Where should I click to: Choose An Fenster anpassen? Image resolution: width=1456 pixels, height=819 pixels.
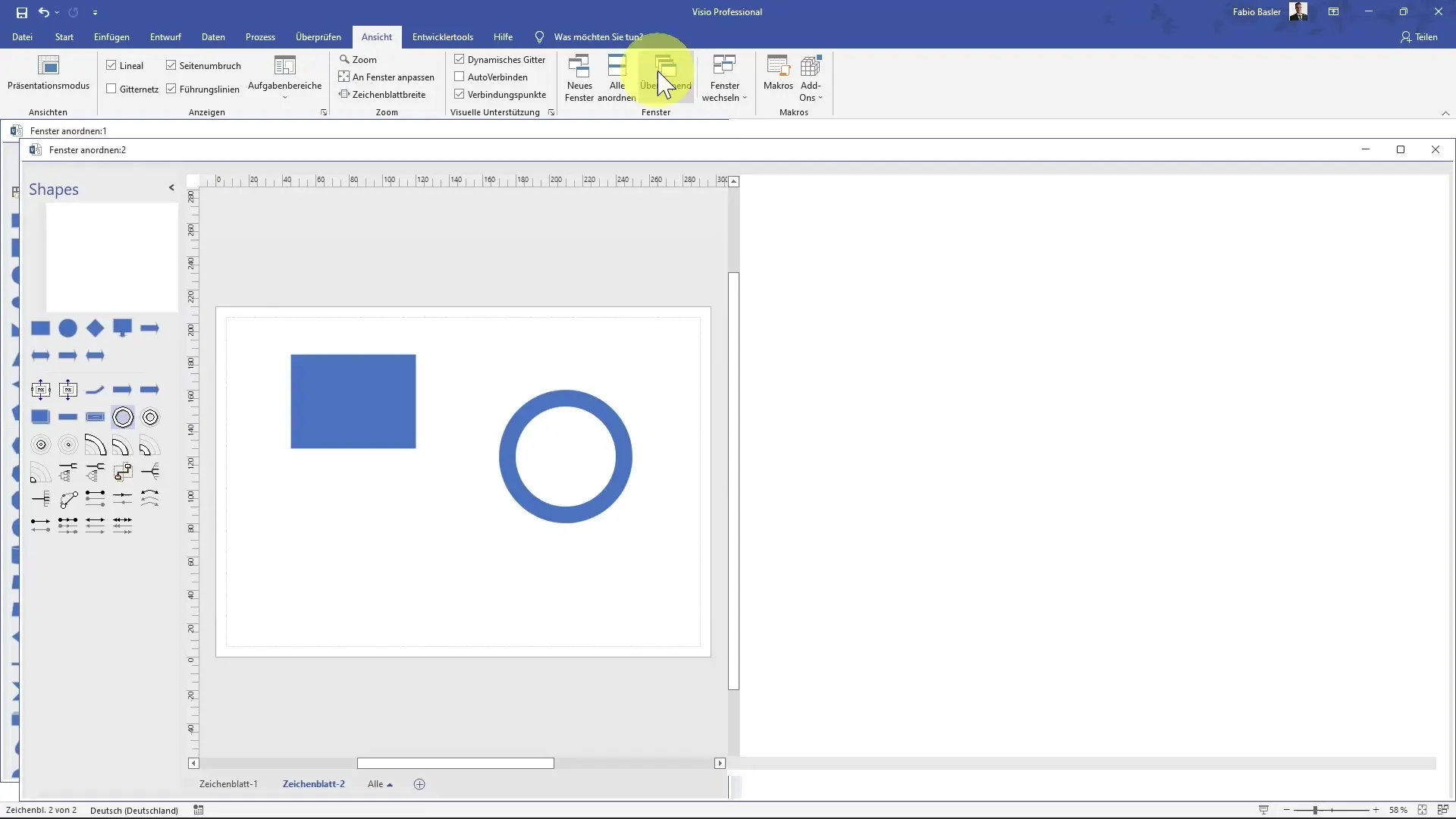(387, 77)
